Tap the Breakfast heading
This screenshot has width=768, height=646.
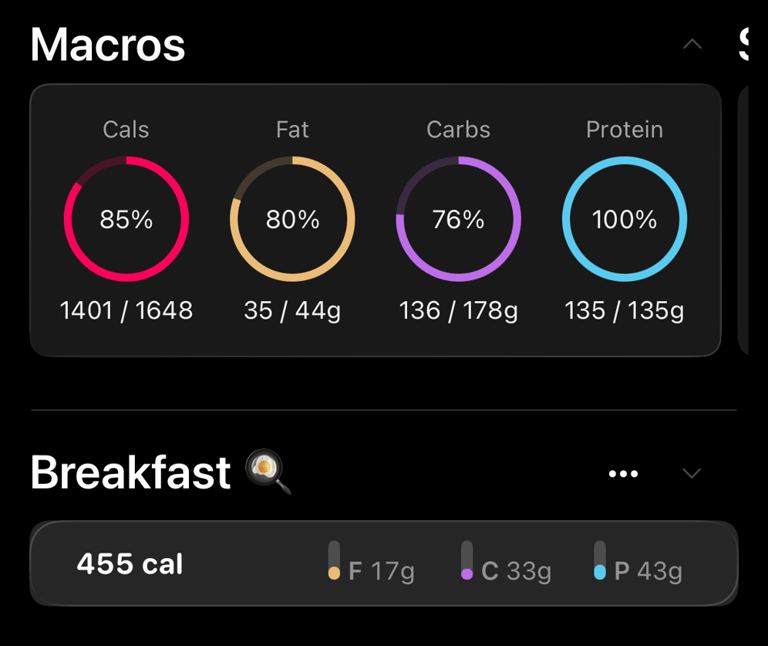(131, 472)
